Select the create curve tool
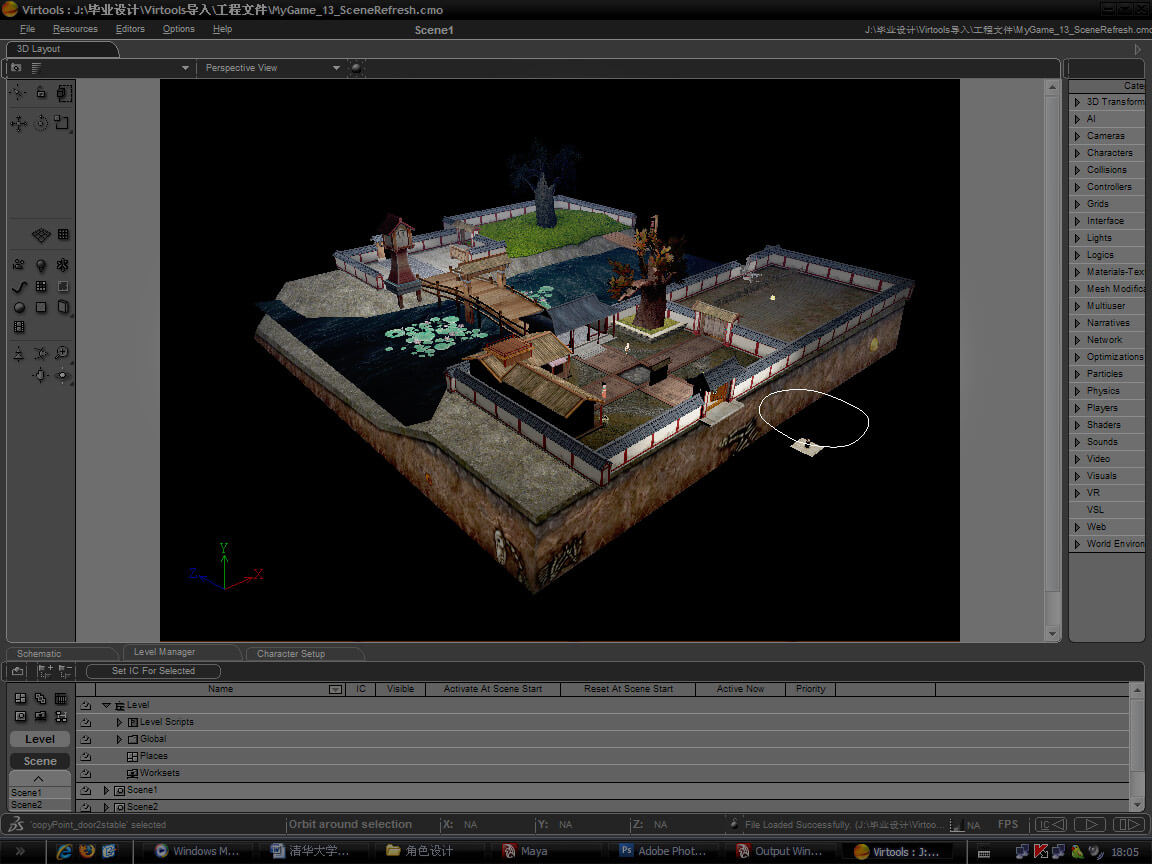 [x=19, y=286]
